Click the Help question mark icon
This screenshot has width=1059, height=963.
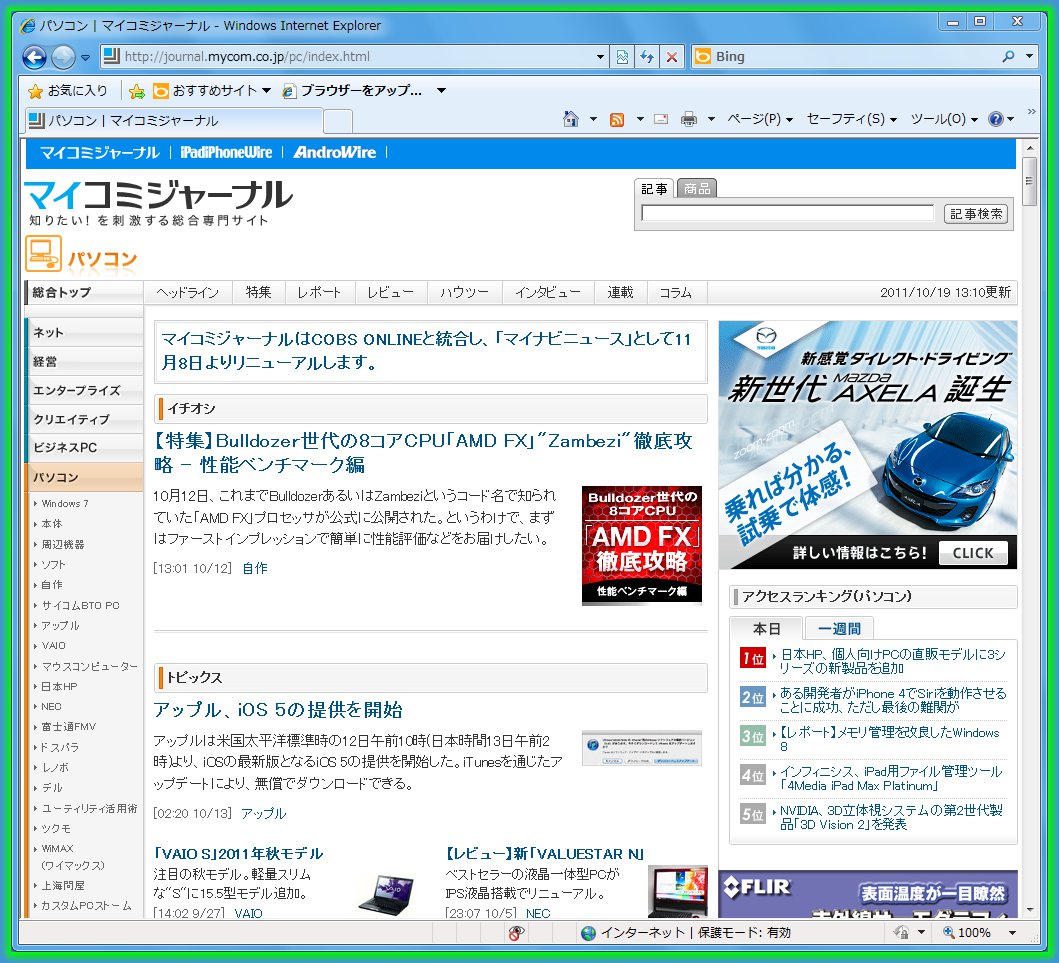996,120
